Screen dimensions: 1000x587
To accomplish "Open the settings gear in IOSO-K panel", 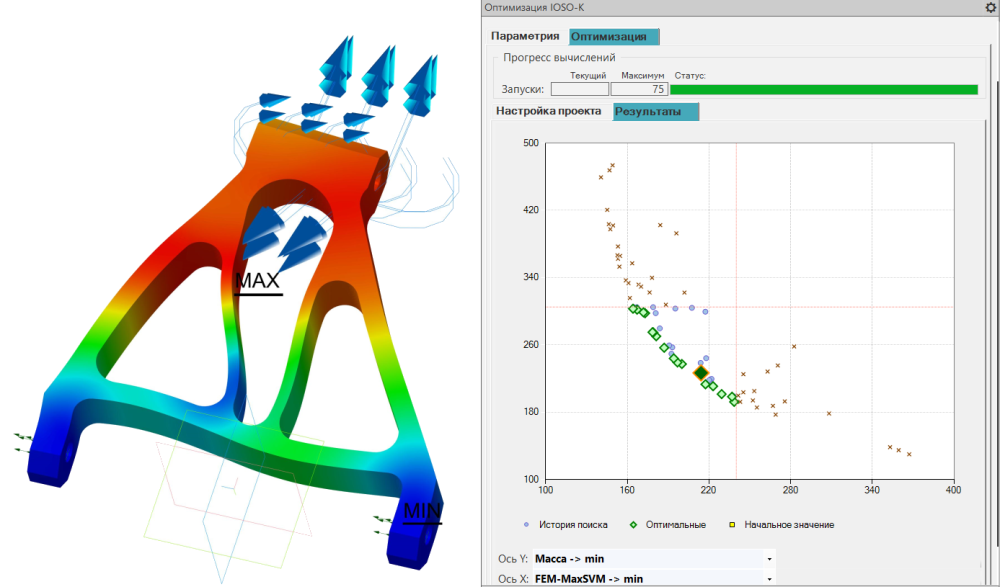I will [x=990, y=7].
